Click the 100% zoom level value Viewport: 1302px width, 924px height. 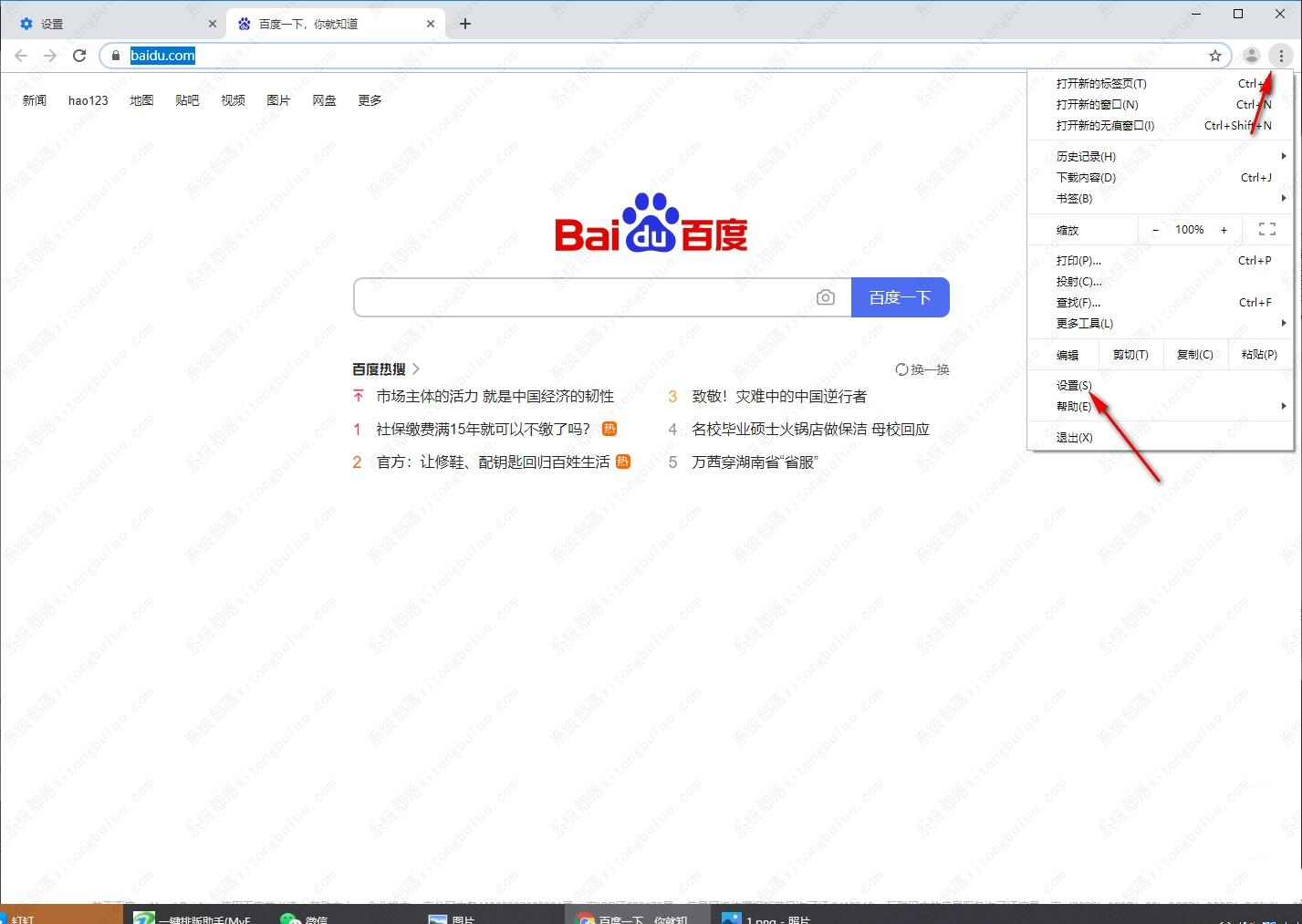pyautogui.click(x=1190, y=230)
